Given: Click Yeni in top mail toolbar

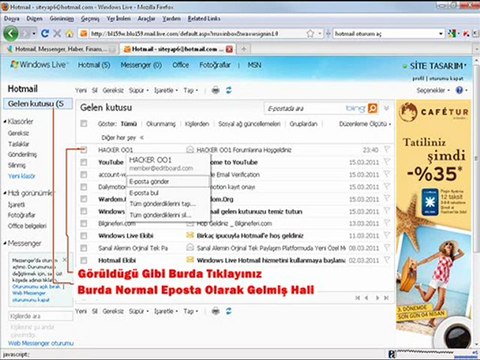Looking at the screenshot, I should [x=81, y=90].
